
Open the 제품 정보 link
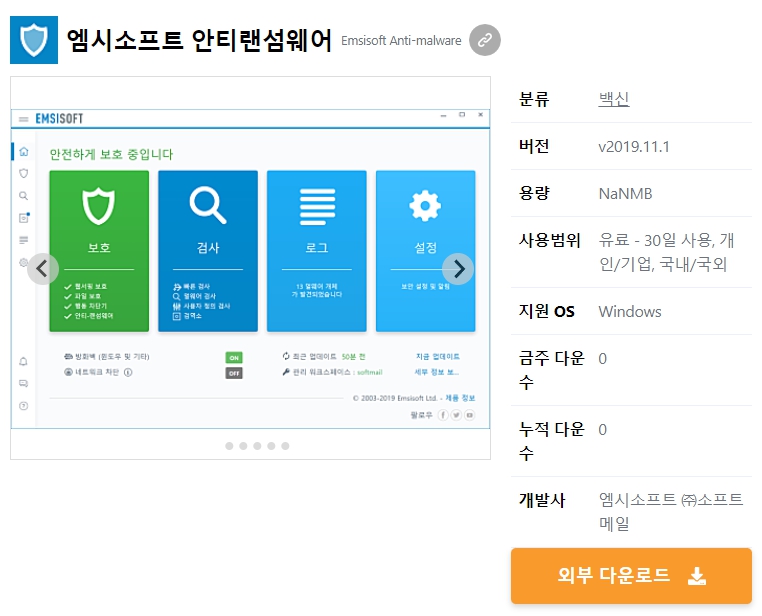(x=460, y=398)
